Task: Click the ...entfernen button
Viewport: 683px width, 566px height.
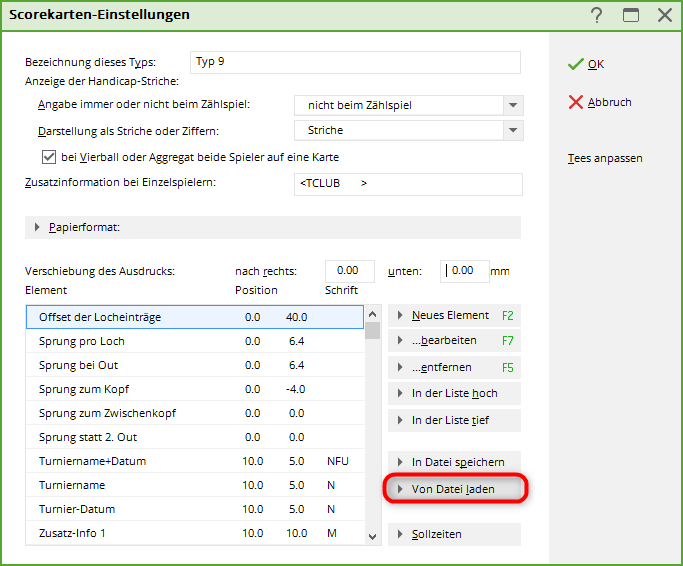Action: tap(453, 367)
